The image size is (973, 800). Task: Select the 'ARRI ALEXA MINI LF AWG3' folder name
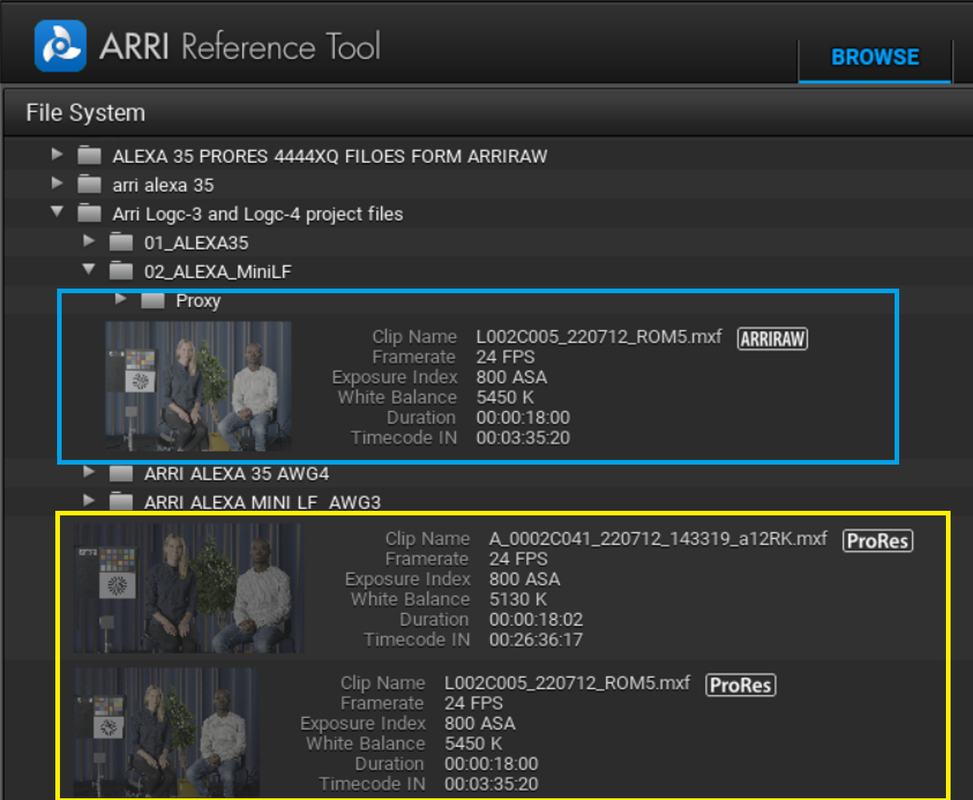pyautogui.click(x=262, y=502)
